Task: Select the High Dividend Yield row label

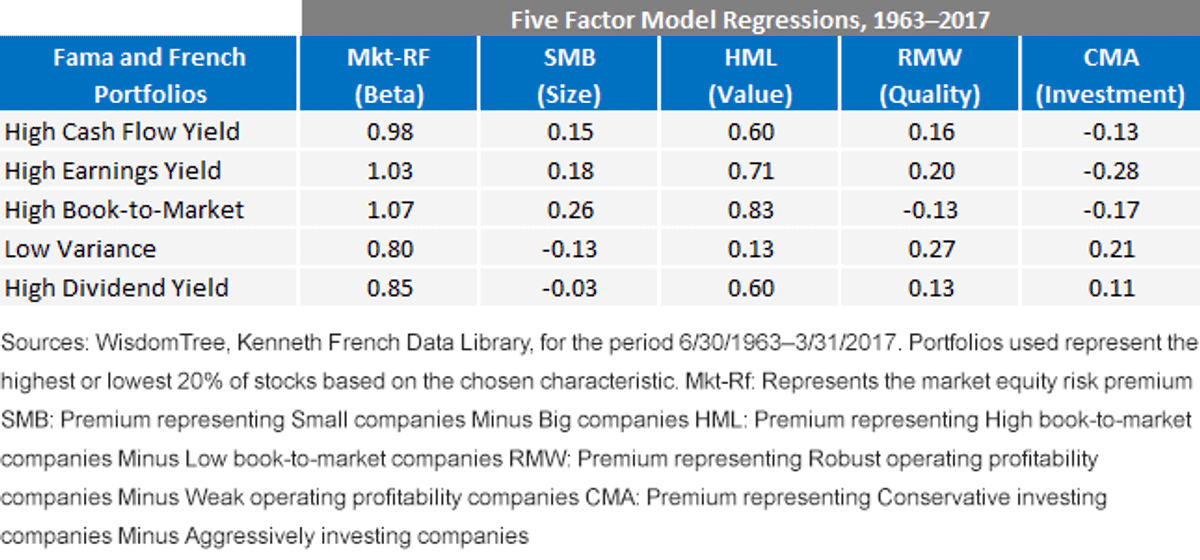Action: 117,288
